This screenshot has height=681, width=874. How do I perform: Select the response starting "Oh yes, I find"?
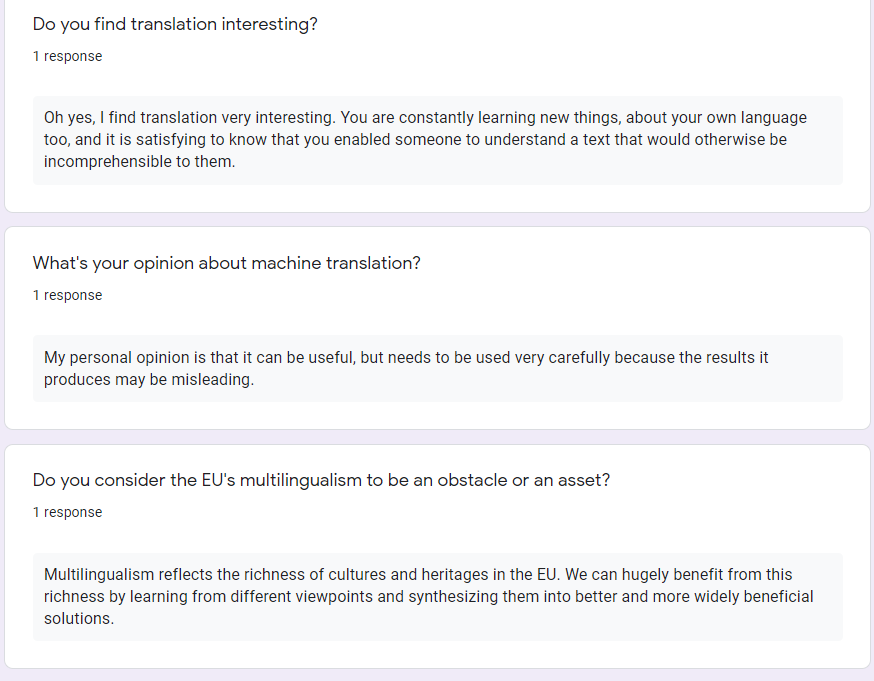[438, 140]
